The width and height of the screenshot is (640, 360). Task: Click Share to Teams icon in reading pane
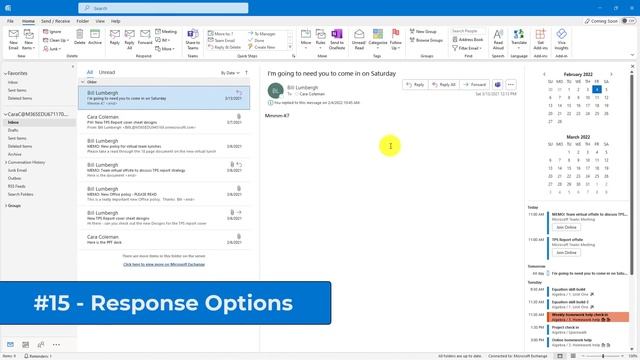pos(497,84)
